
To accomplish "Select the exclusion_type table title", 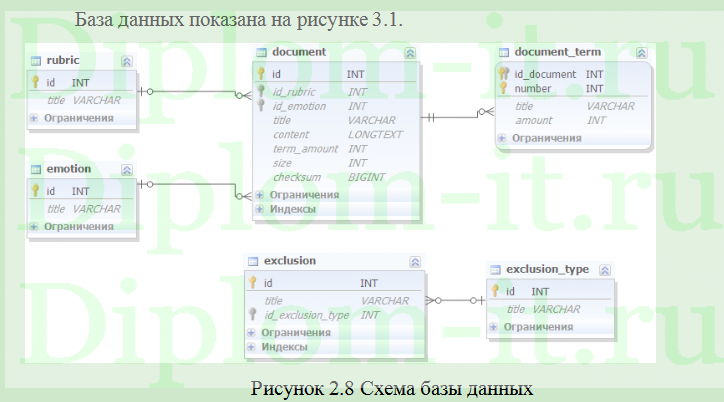I will pos(547,269).
